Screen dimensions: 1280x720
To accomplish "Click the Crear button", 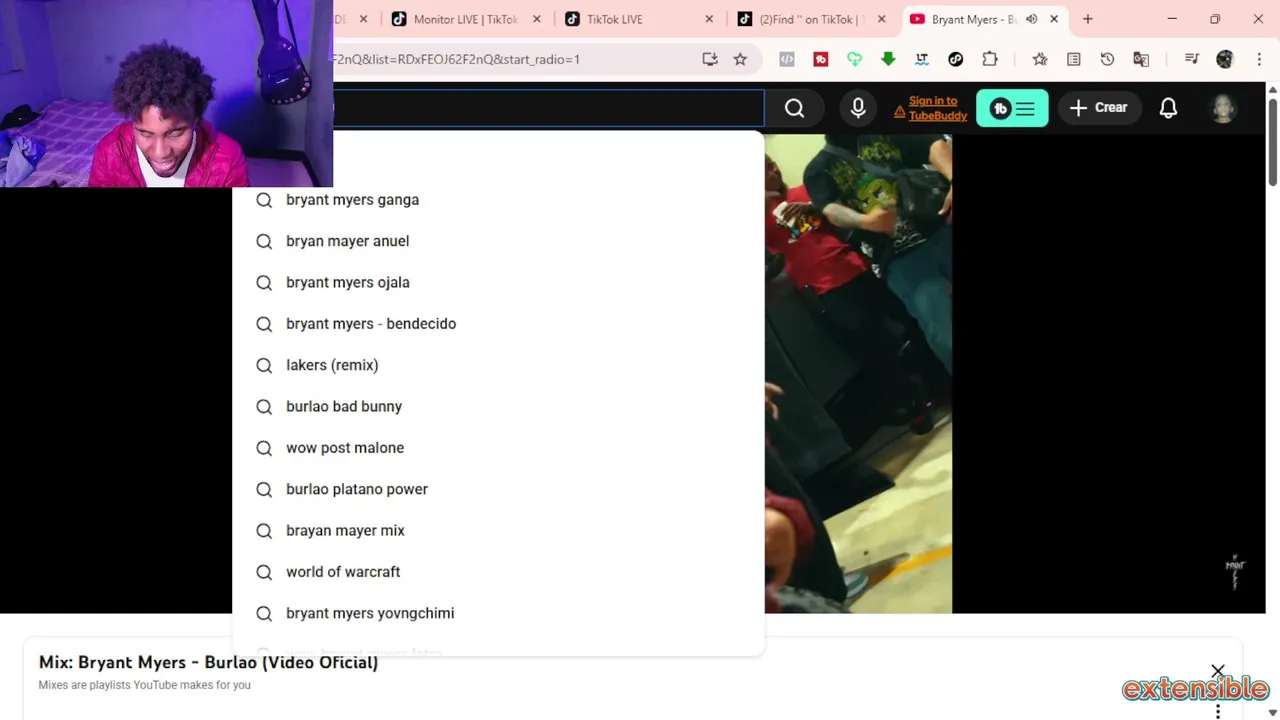I will click(x=1098, y=108).
